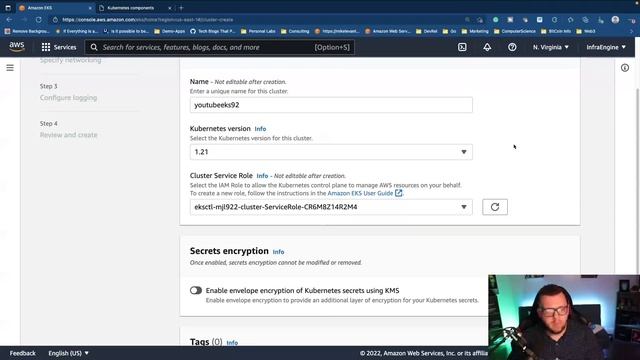Open the Amazon Web Services bookmark
The height and width of the screenshot is (360, 640).
coord(388,31)
